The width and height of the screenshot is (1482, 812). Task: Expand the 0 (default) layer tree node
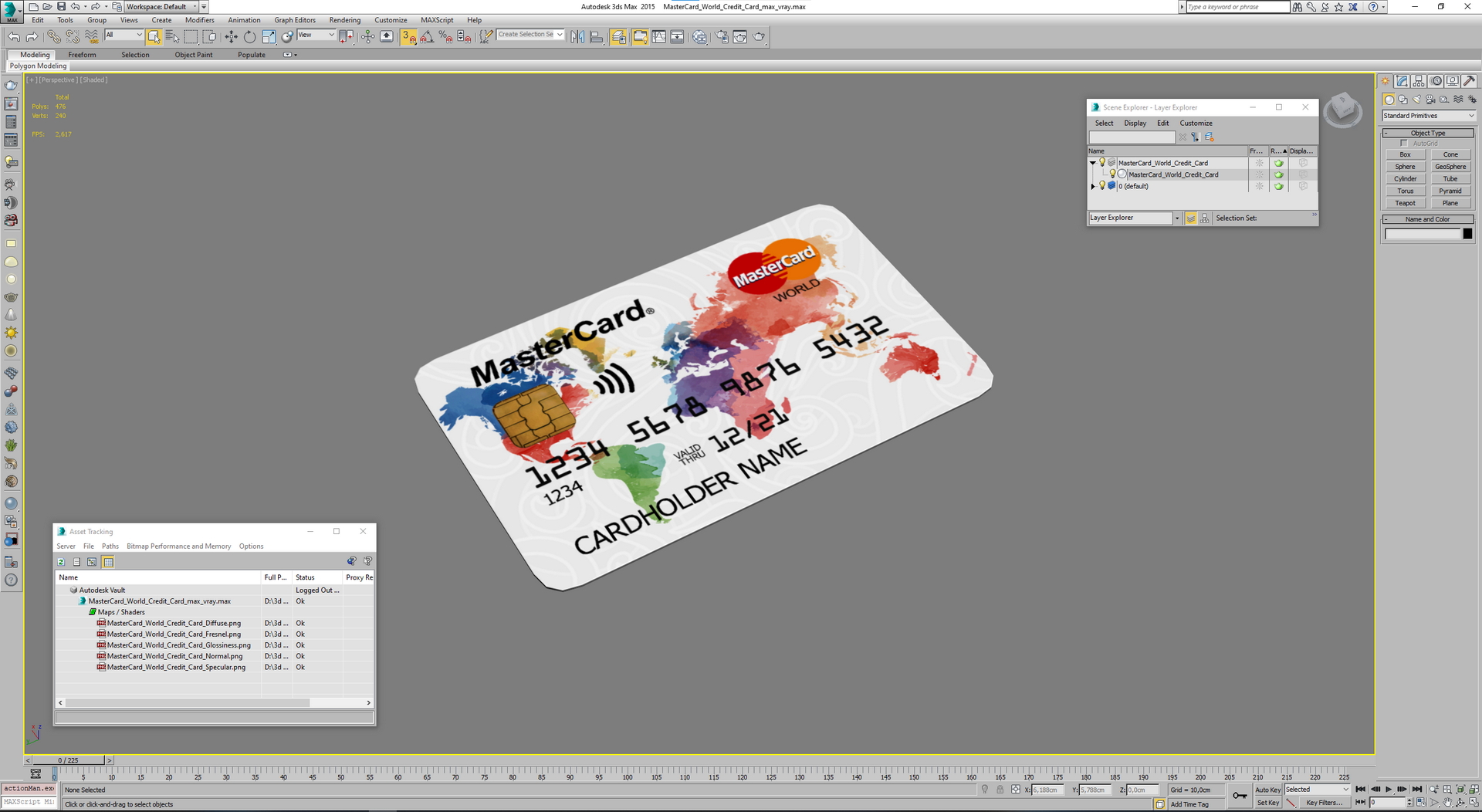1093,186
